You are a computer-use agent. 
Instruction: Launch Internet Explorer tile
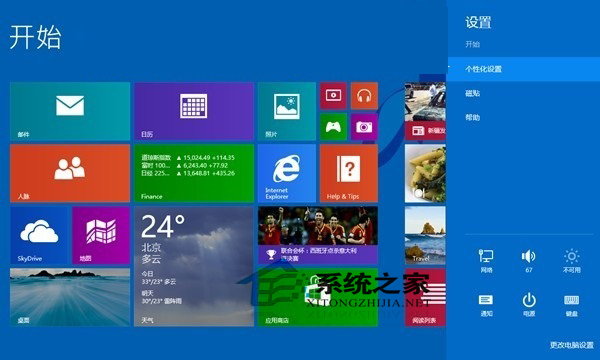287,173
